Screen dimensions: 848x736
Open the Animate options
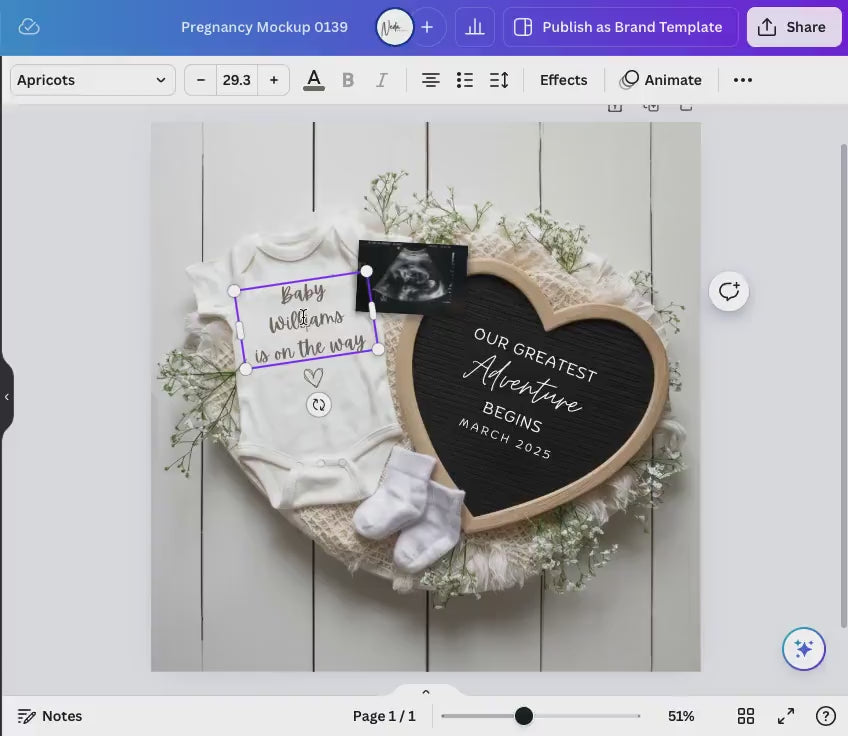pyautogui.click(x=661, y=80)
